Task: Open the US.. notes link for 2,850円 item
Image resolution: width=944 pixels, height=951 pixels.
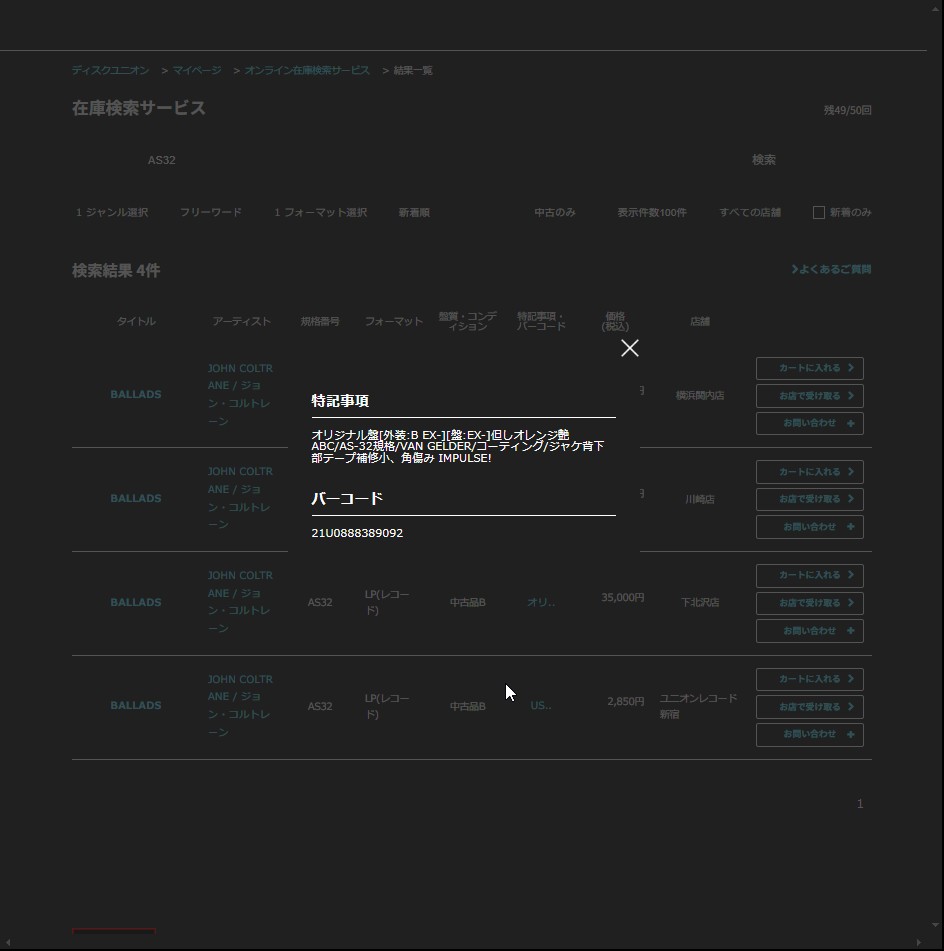Action: coord(541,706)
